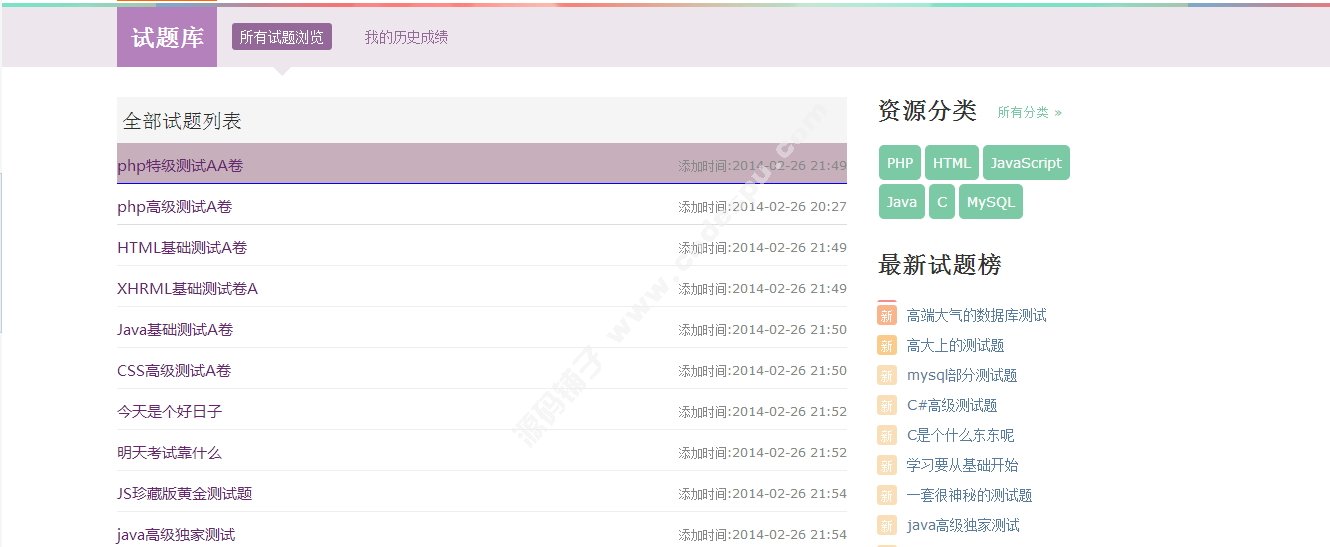This screenshot has height=547, width=1330.
Task: Open C#高级测试题 in latest list
Action: (x=952, y=405)
